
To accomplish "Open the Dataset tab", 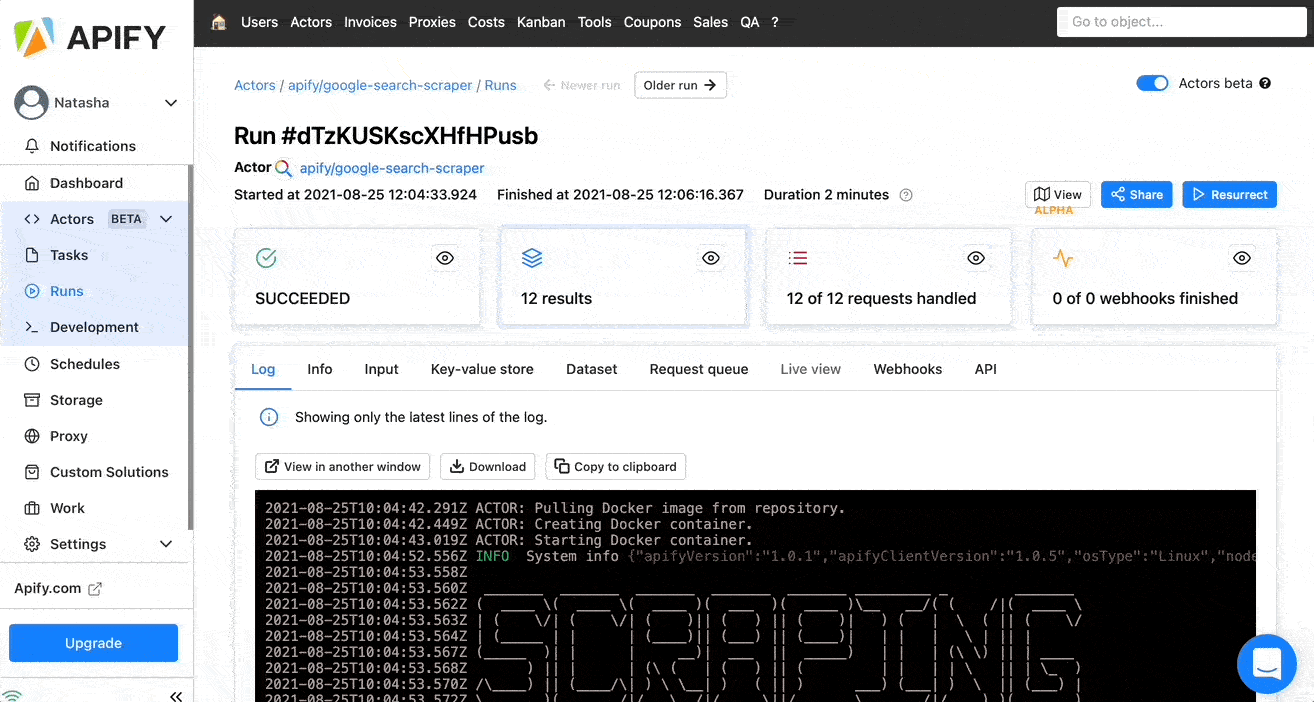I will (592, 369).
